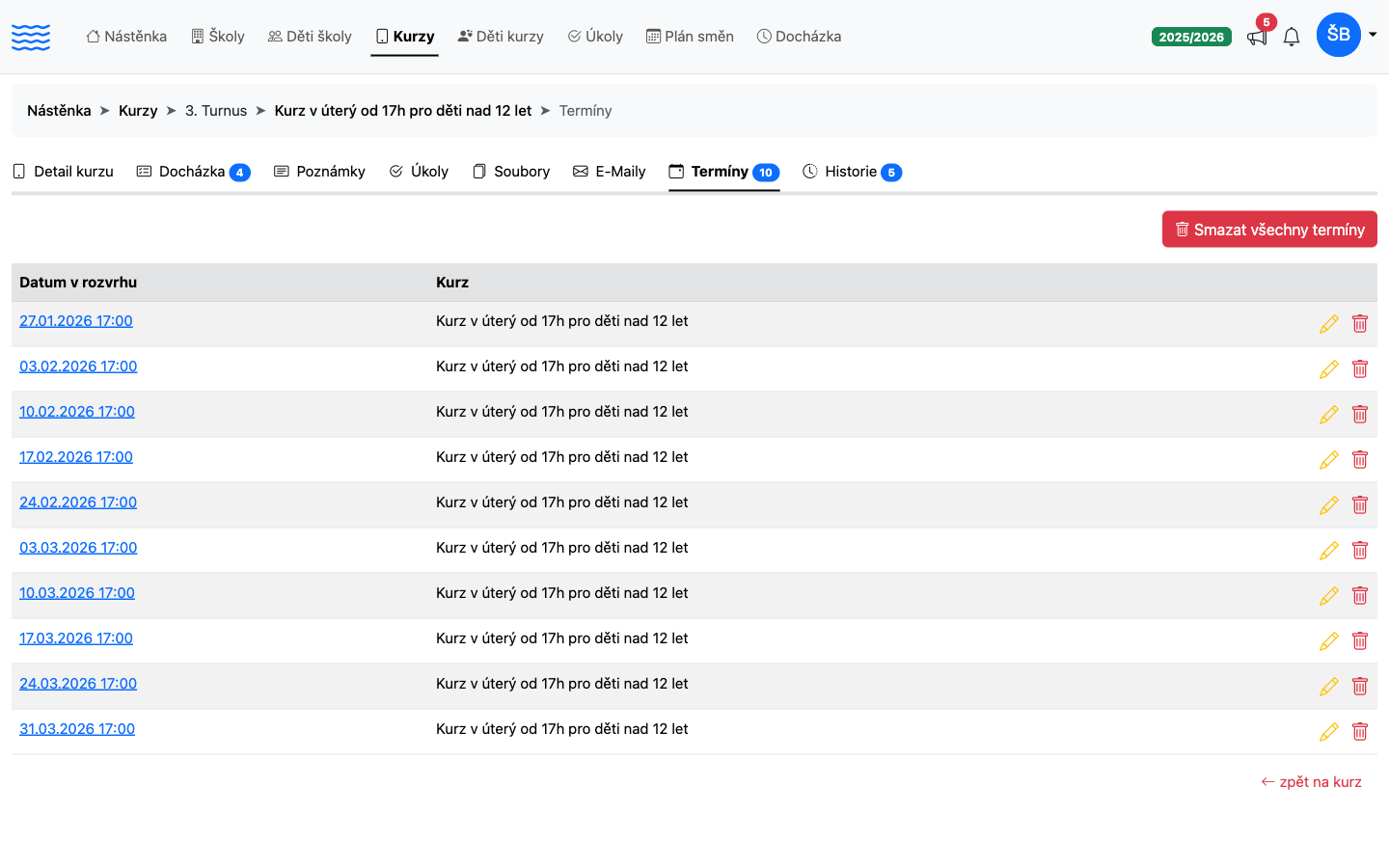Open ŠB user avatar menu
The width and height of the screenshot is (1389, 868).
(1339, 35)
